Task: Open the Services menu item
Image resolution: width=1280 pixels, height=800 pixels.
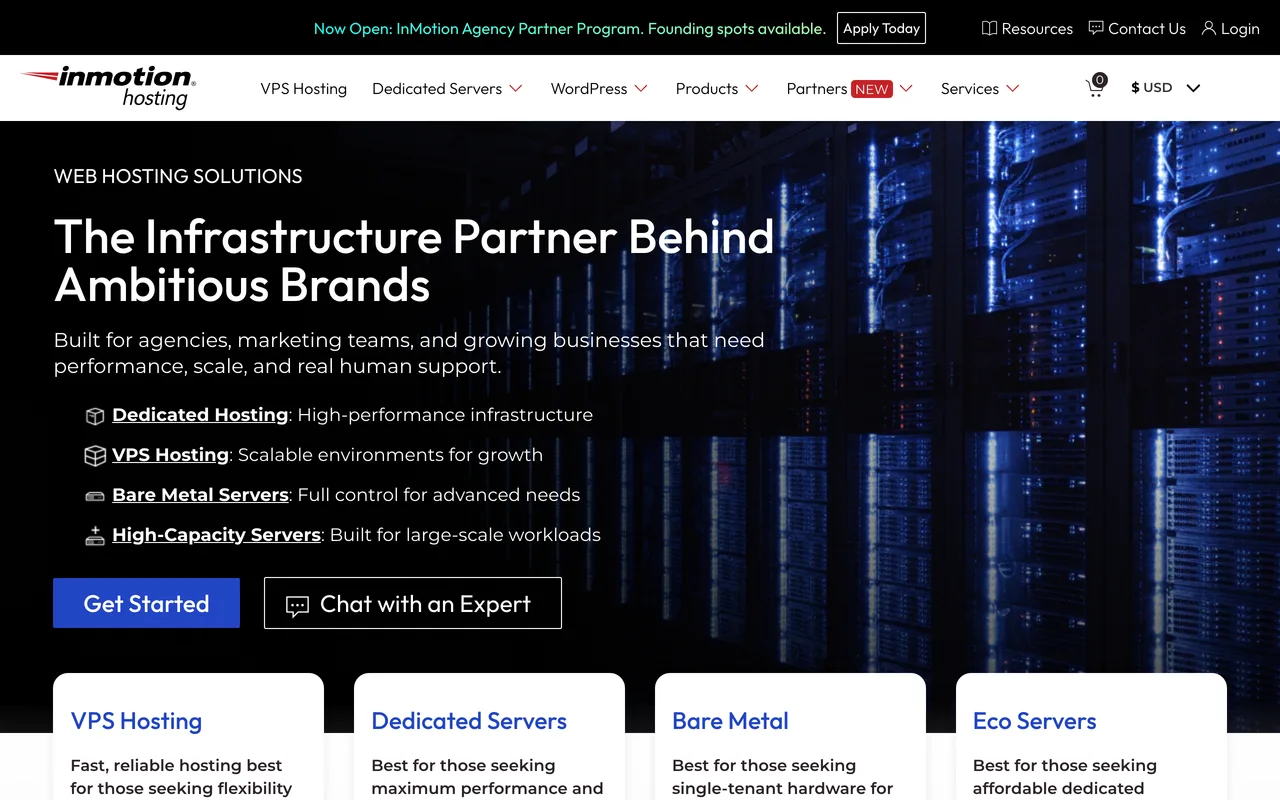Action: [970, 88]
